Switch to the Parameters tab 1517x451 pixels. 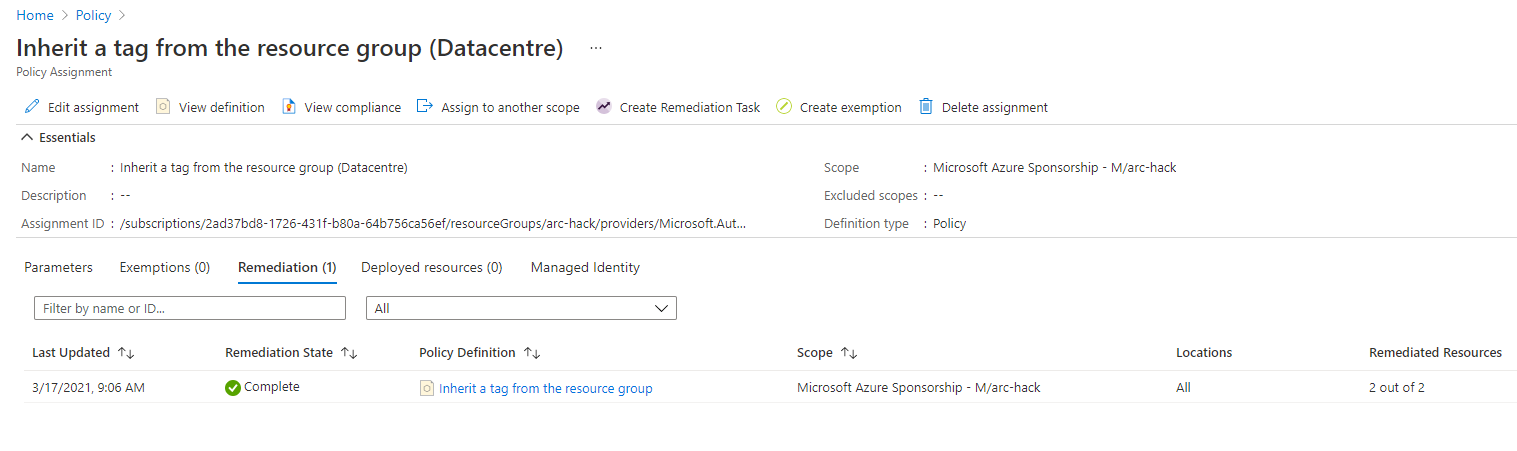pos(58,267)
